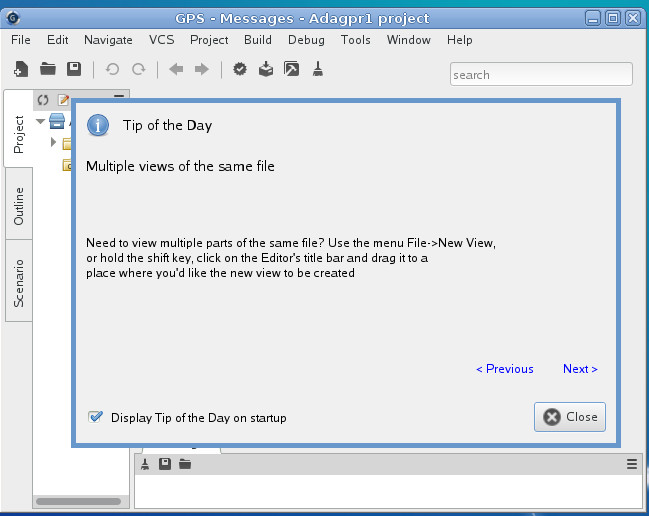Click the search input field
Screen dimensions: 649x516
(541, 74)
